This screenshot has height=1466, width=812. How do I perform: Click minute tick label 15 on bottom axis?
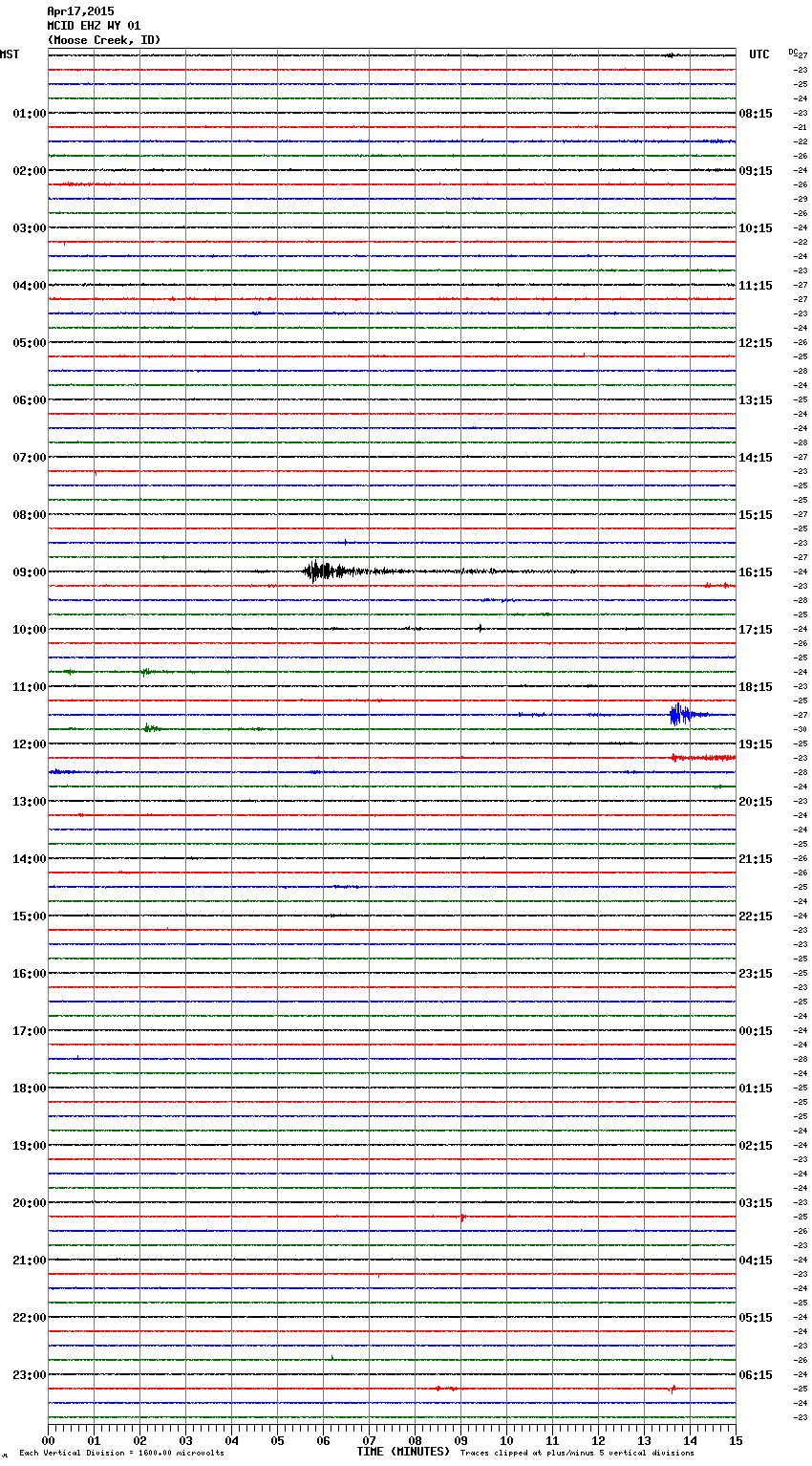click(736, 1441)
